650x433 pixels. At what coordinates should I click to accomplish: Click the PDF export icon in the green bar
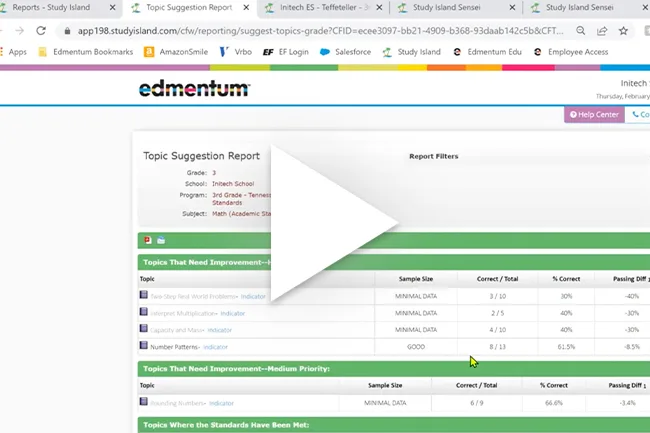click(148, 240)
